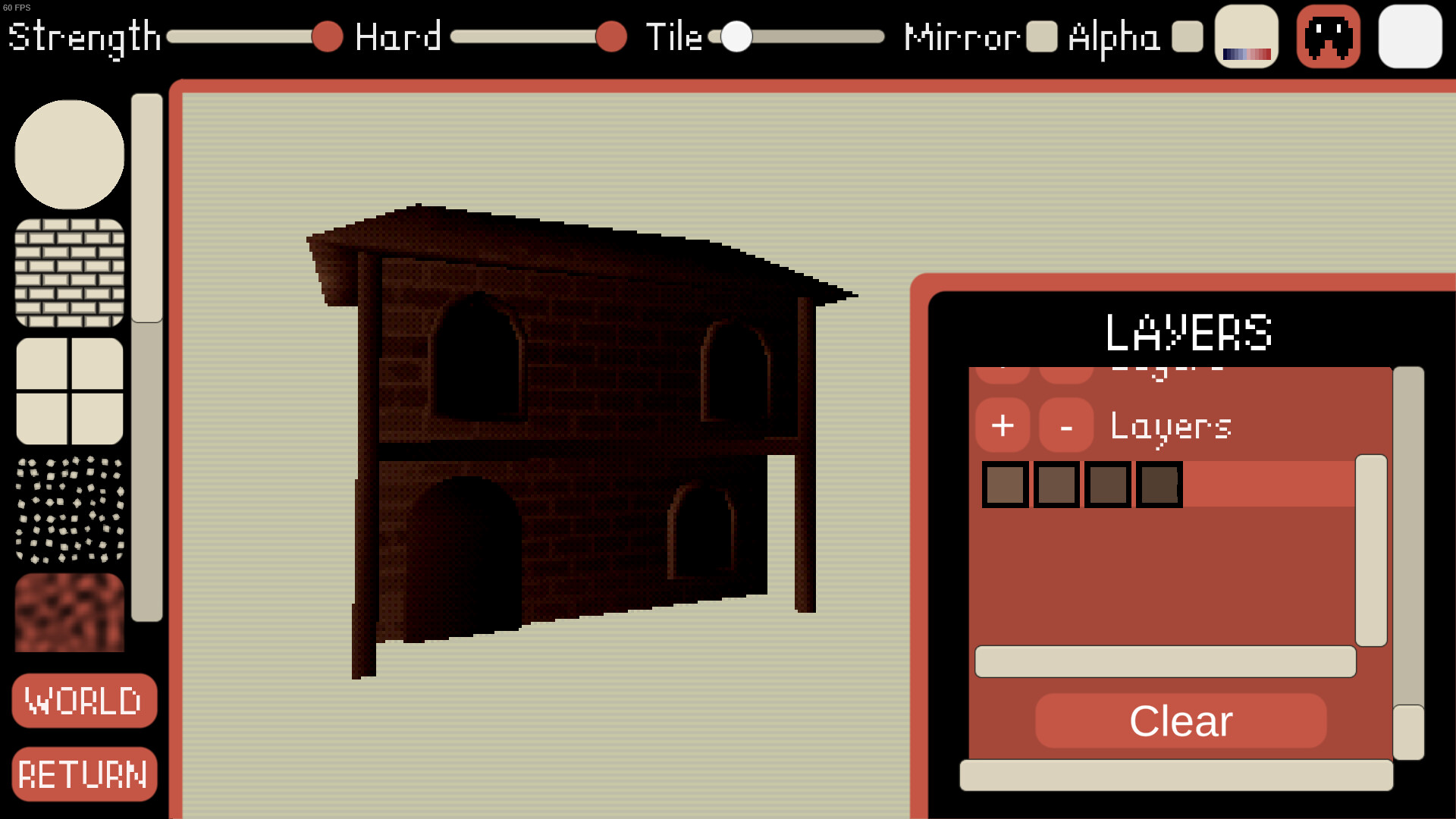Select the white color swatch icon
The height and width of the screenshot is (819, 1456).
point(1408,37)
